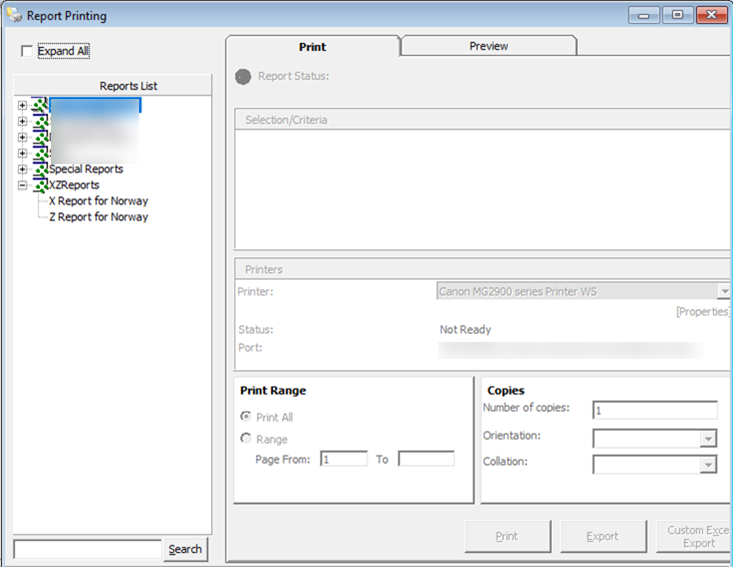Switch to the Print tab
Screen dimensions: 733x567
(x=313, y=46)
